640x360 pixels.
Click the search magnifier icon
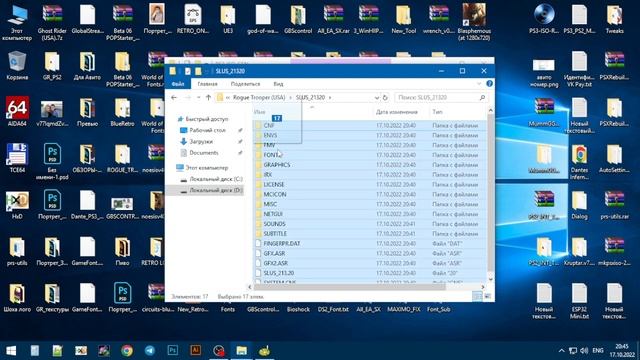(x=482, y=98)
